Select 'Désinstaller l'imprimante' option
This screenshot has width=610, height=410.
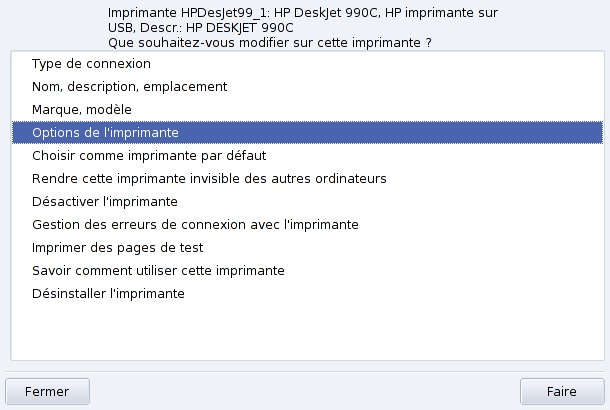pos(108,294)
